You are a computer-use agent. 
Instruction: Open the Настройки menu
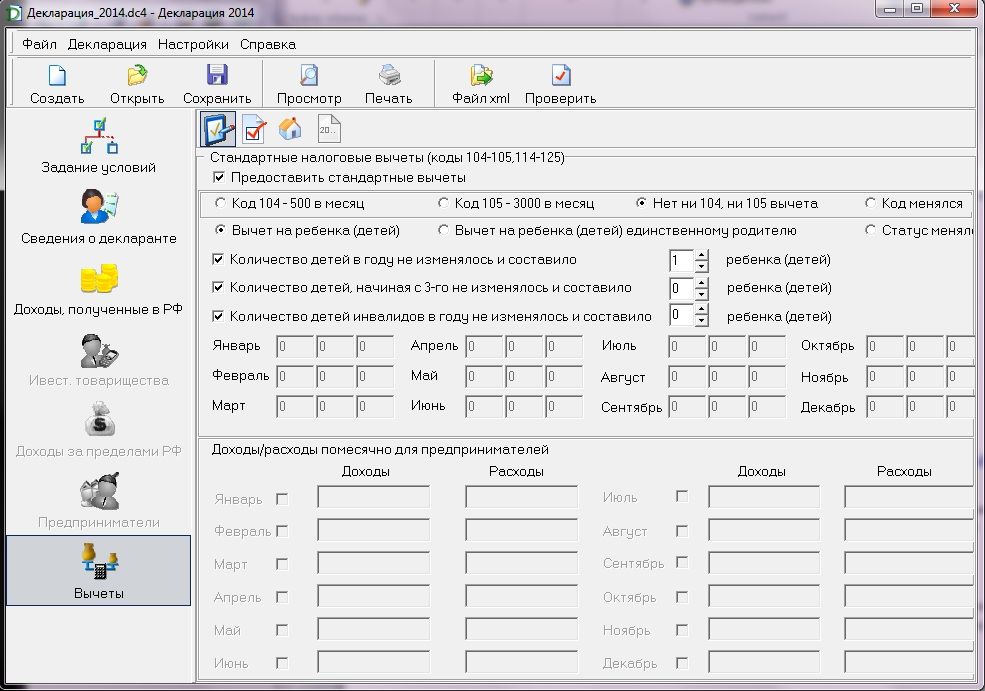tap(193, 44)
